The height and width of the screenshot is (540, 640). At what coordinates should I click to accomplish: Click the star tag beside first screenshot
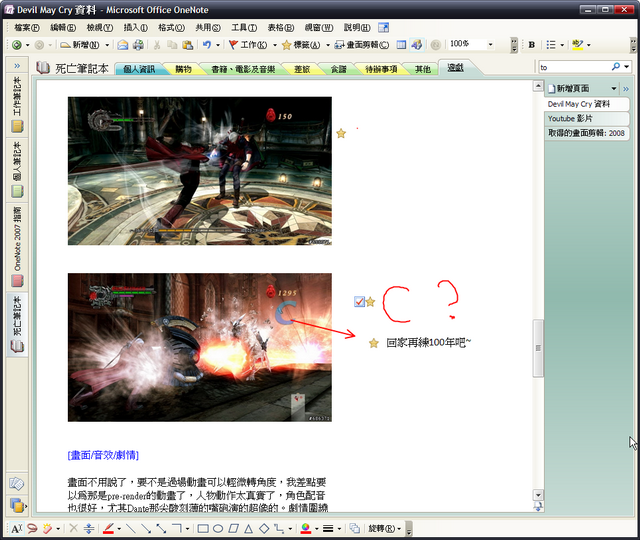(x=341, y=133)
